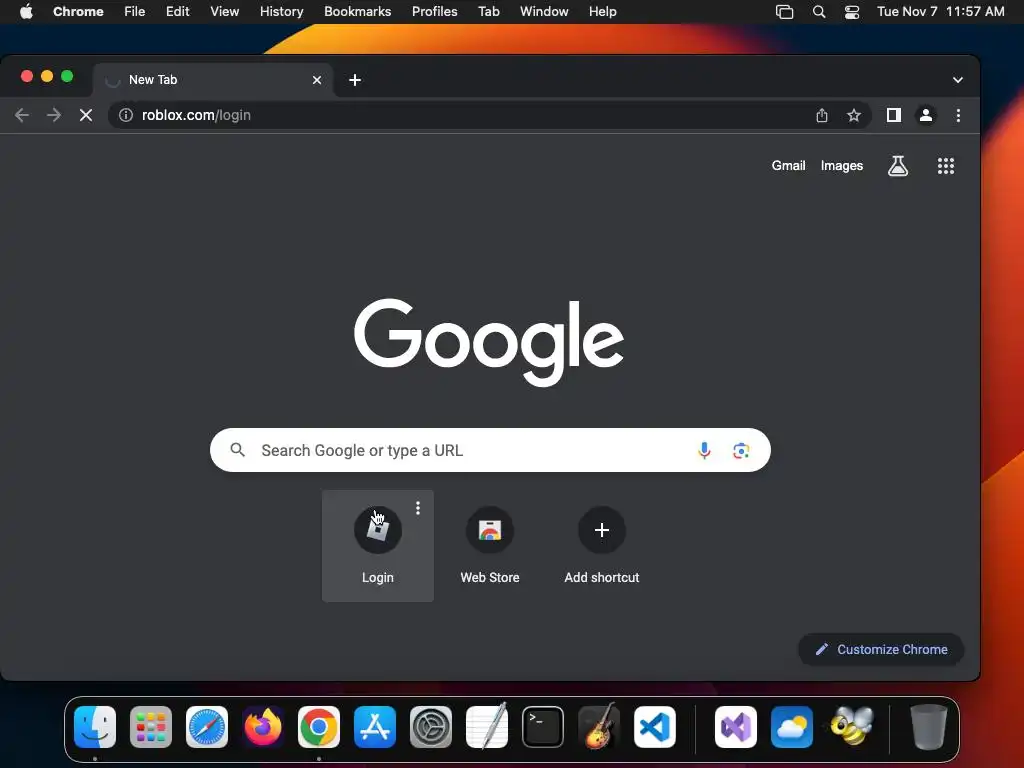Open Control Center in the menu bar
Viewport: 1024px width, 768px height.
pyautogui.click(x=852, y=12)
